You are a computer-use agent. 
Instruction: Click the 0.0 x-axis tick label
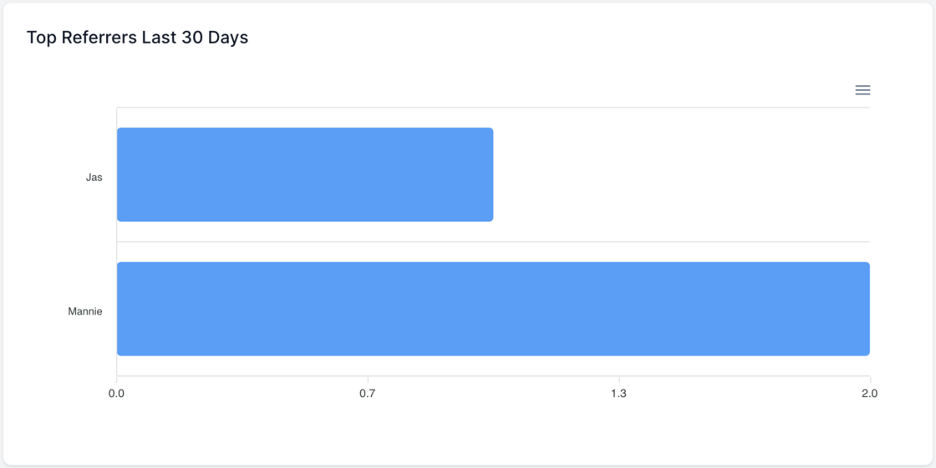(x=116, y=393)
